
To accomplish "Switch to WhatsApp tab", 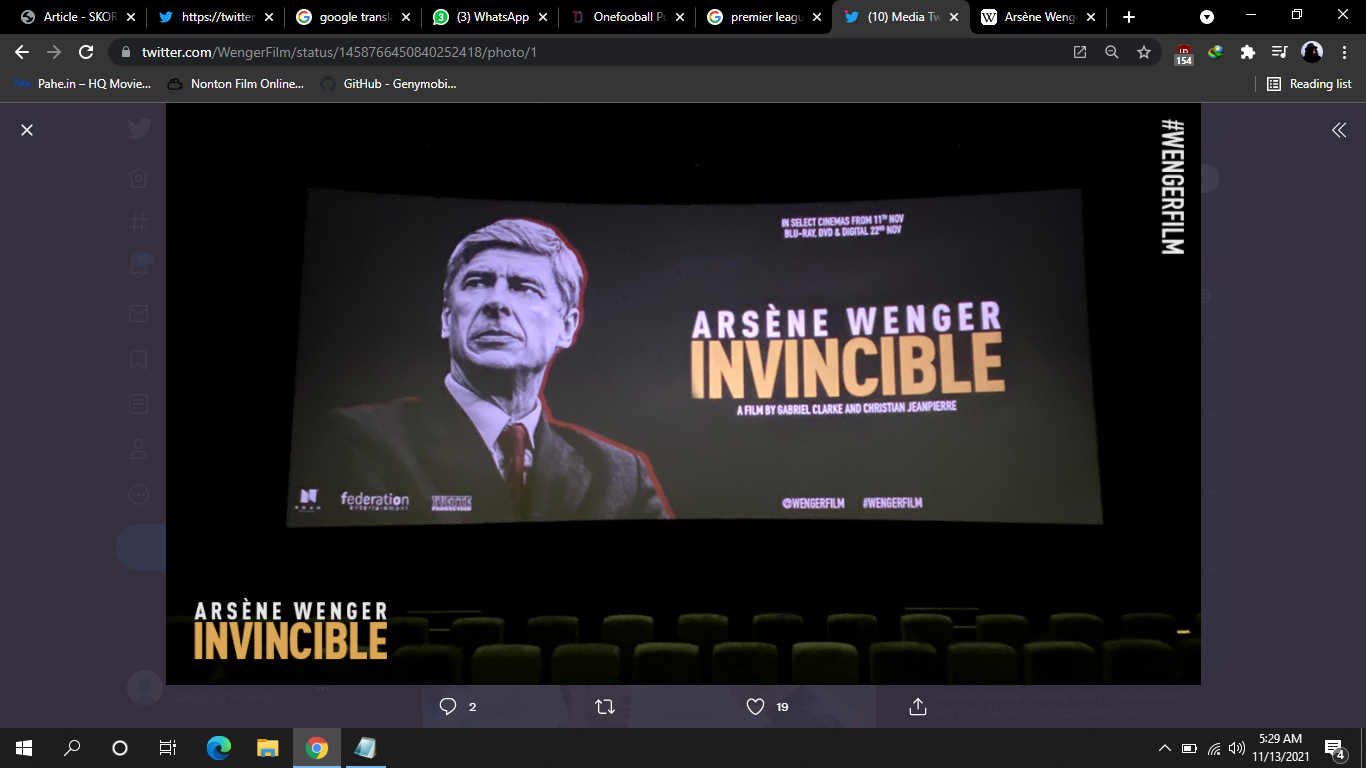I will 489,17.
